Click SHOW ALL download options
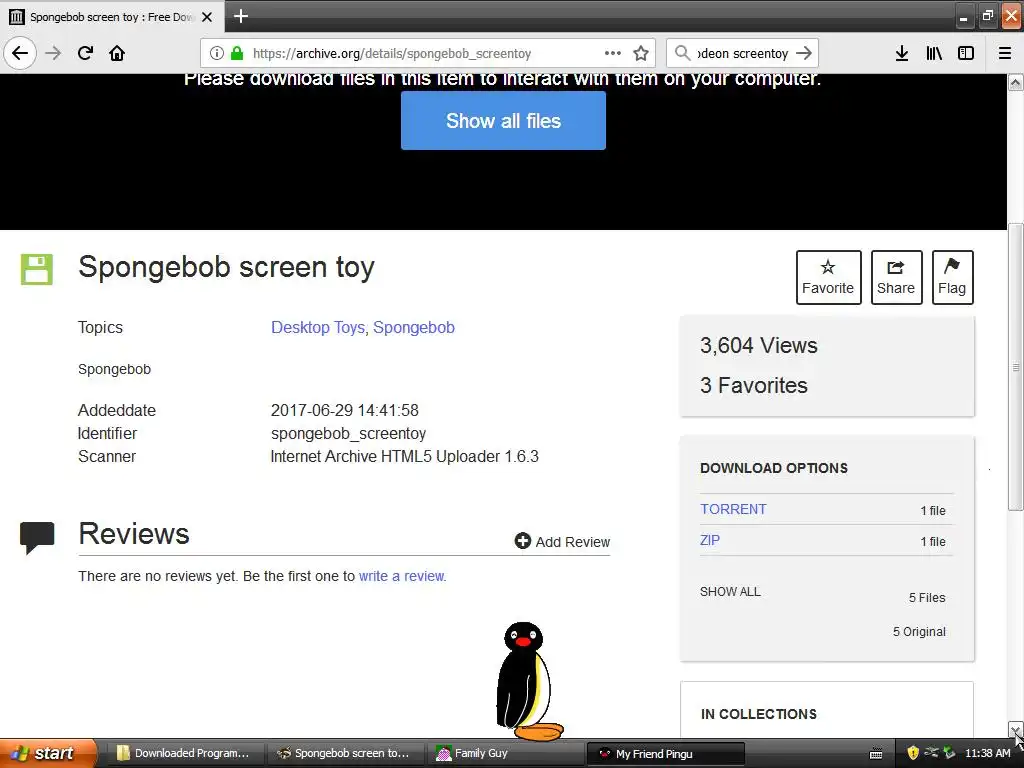The width and height of the screenshot is (1024, 768). point(730,592)
